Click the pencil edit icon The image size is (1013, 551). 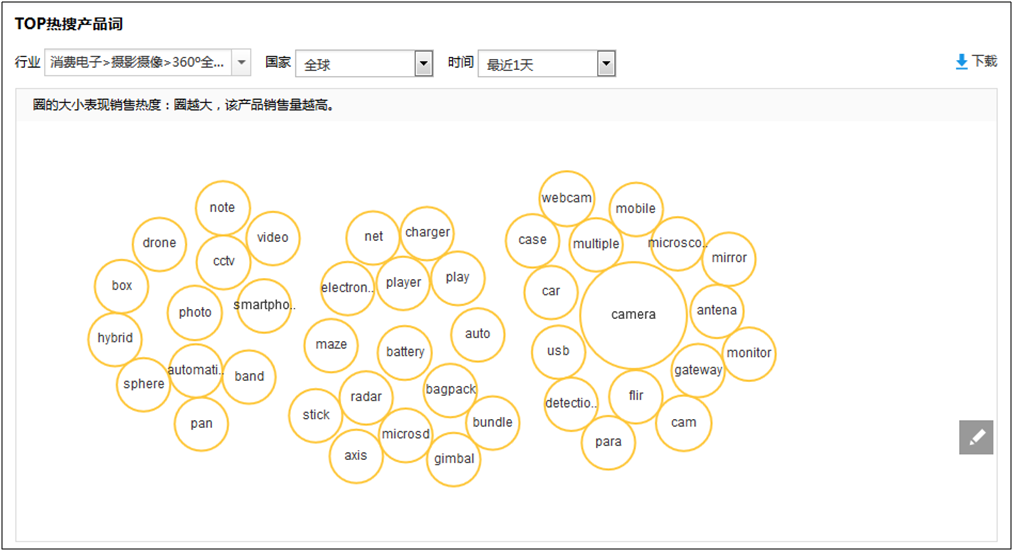pyautogui.click(x=976, y=437)
